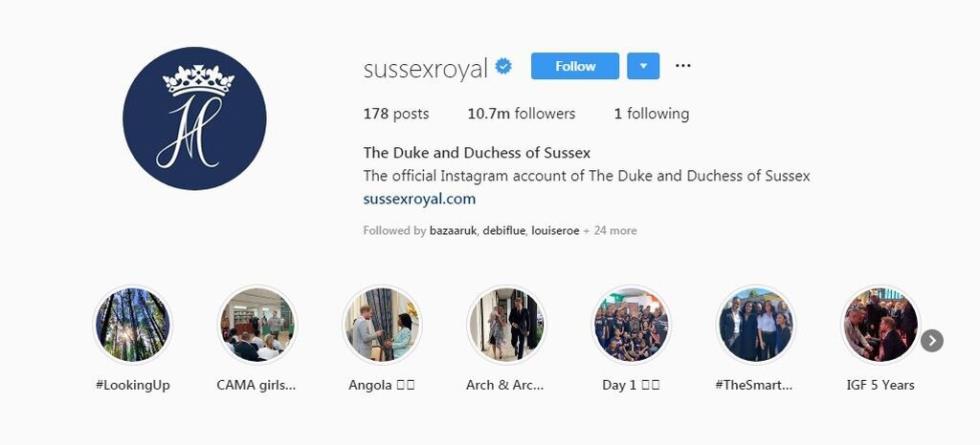Viewport: 980px width, 445px height.
Task: Open bazaaruk mutual follower profile
Action: [452, 231]
